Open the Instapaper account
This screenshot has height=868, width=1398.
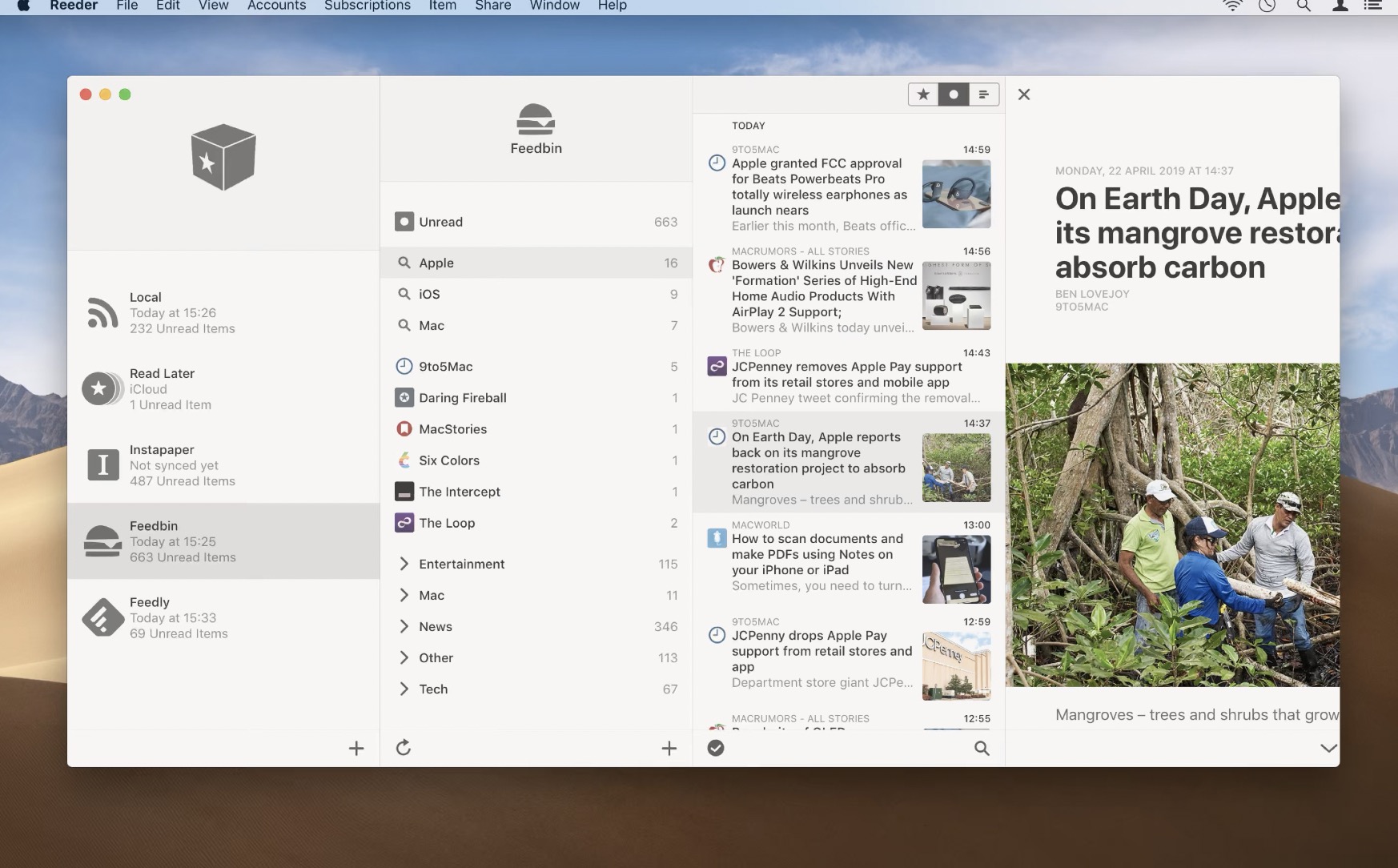183,465
